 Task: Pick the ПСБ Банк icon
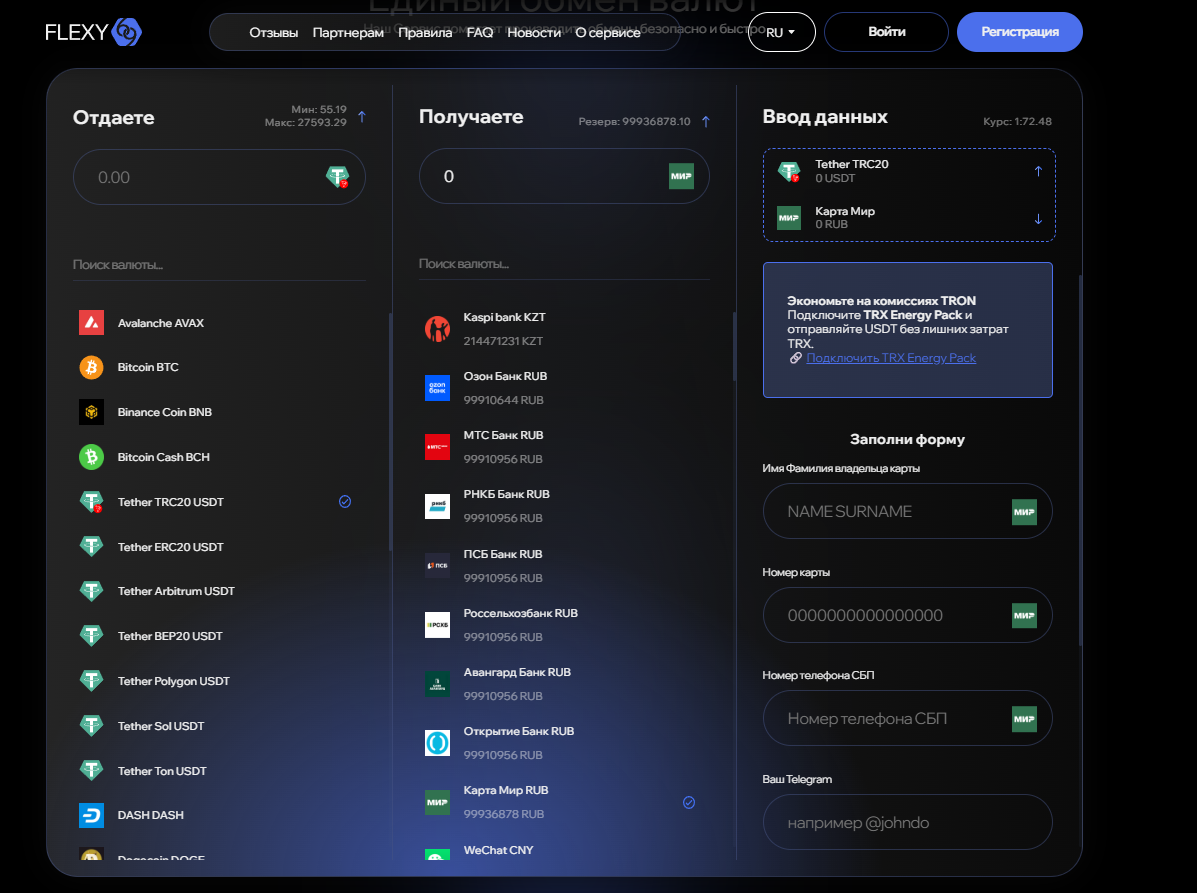(x=437, y=566)
